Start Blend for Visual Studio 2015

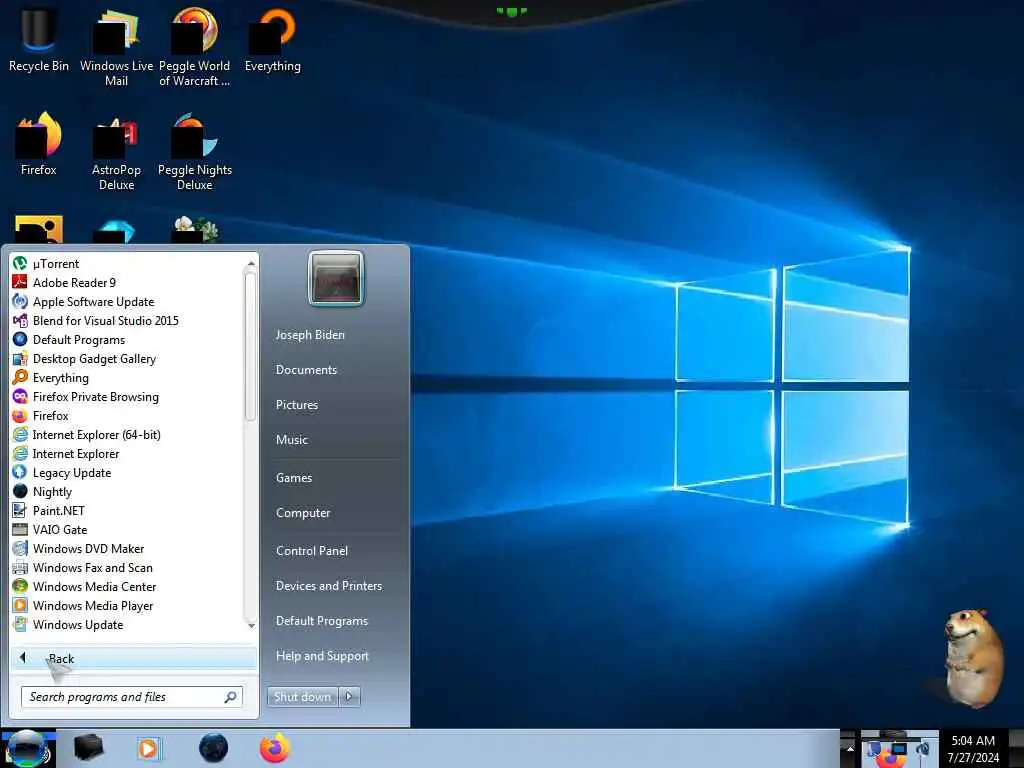pos(106,321)
